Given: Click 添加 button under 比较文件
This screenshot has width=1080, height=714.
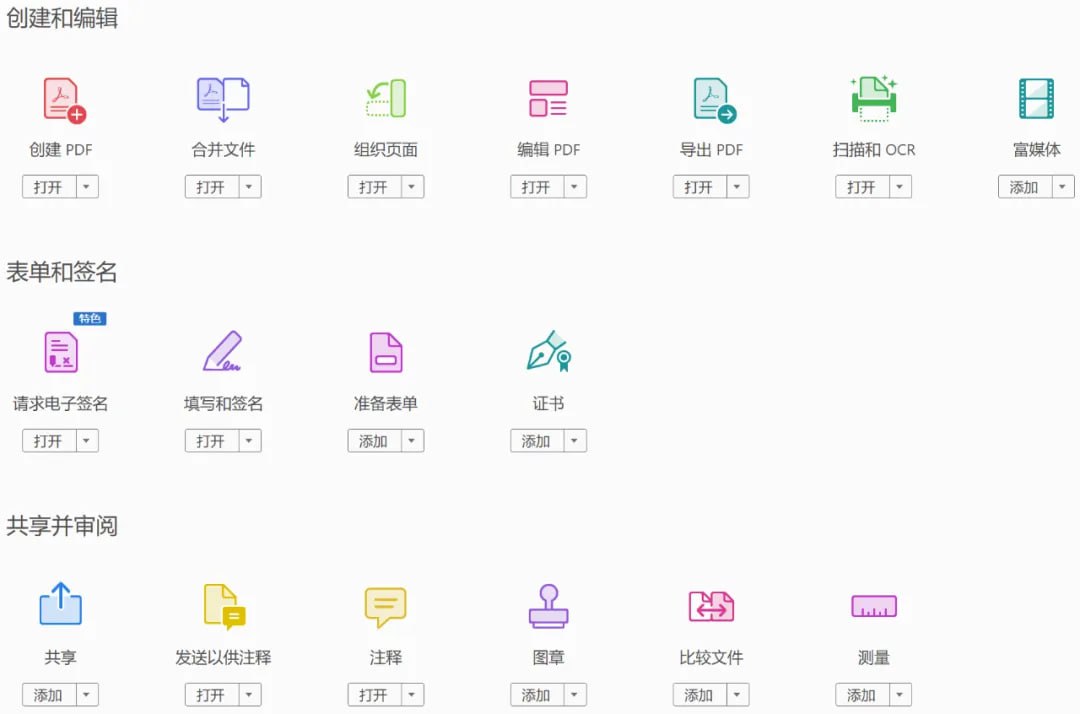Looking at the screenshot, I should (x=699, y=695).
